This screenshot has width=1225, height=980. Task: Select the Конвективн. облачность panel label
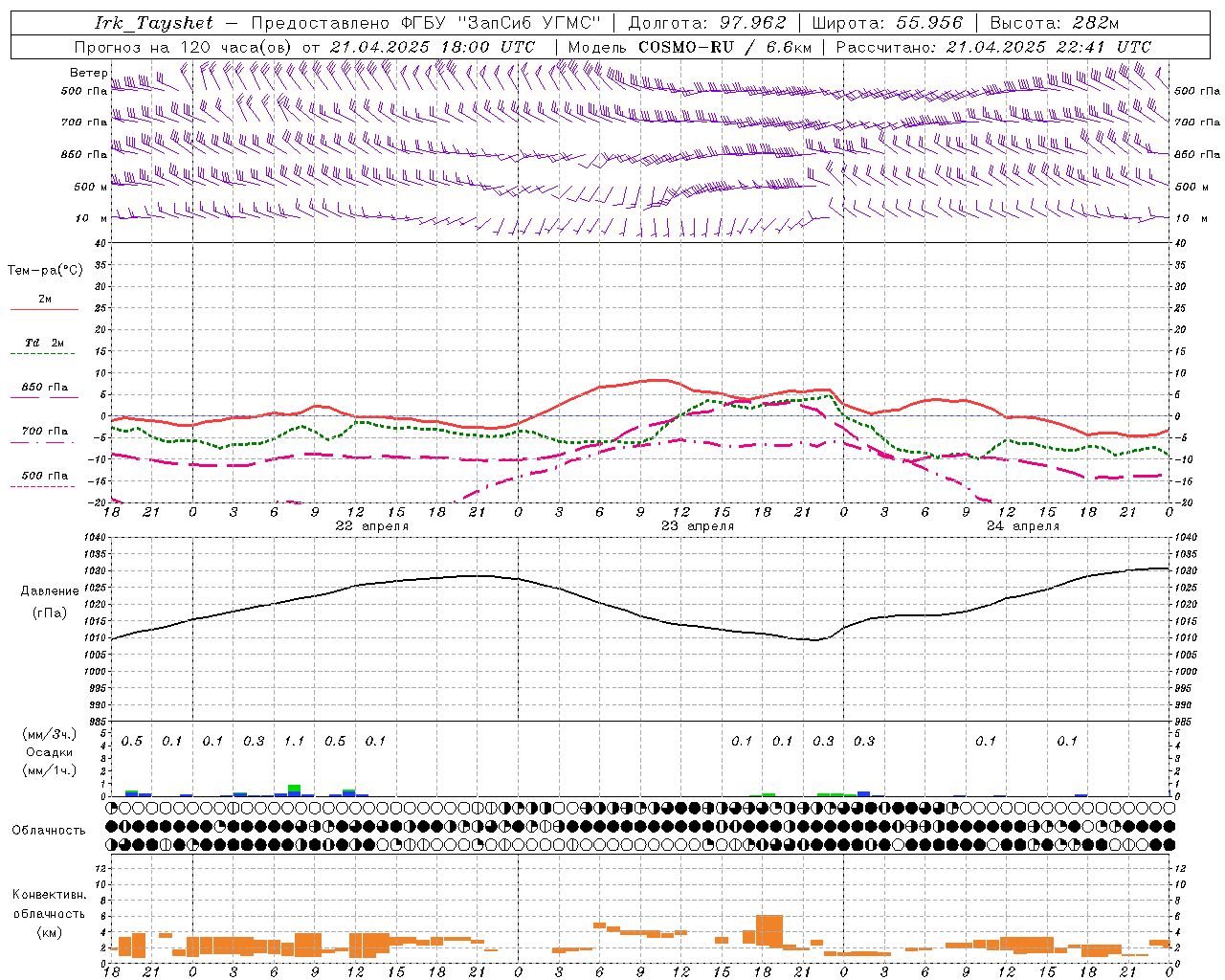pyautogui.click(x=49, y=913)
